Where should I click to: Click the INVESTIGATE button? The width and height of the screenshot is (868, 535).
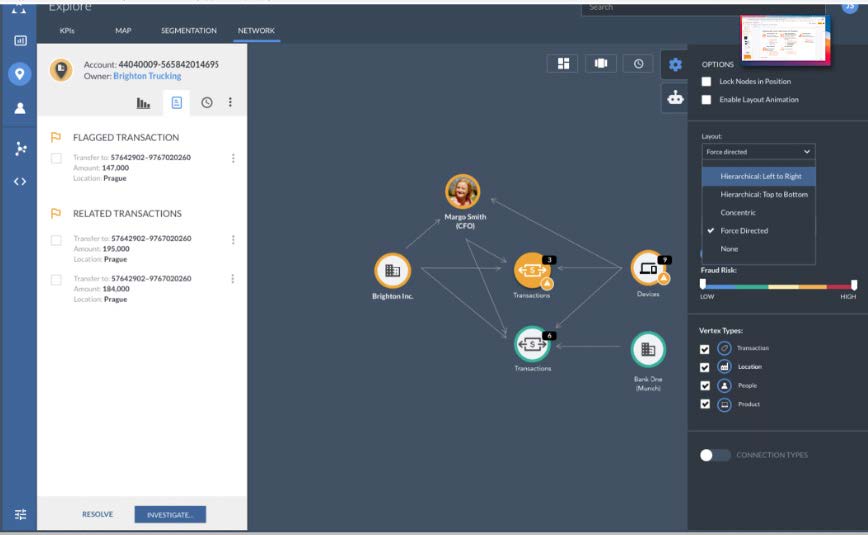(170, 515)
